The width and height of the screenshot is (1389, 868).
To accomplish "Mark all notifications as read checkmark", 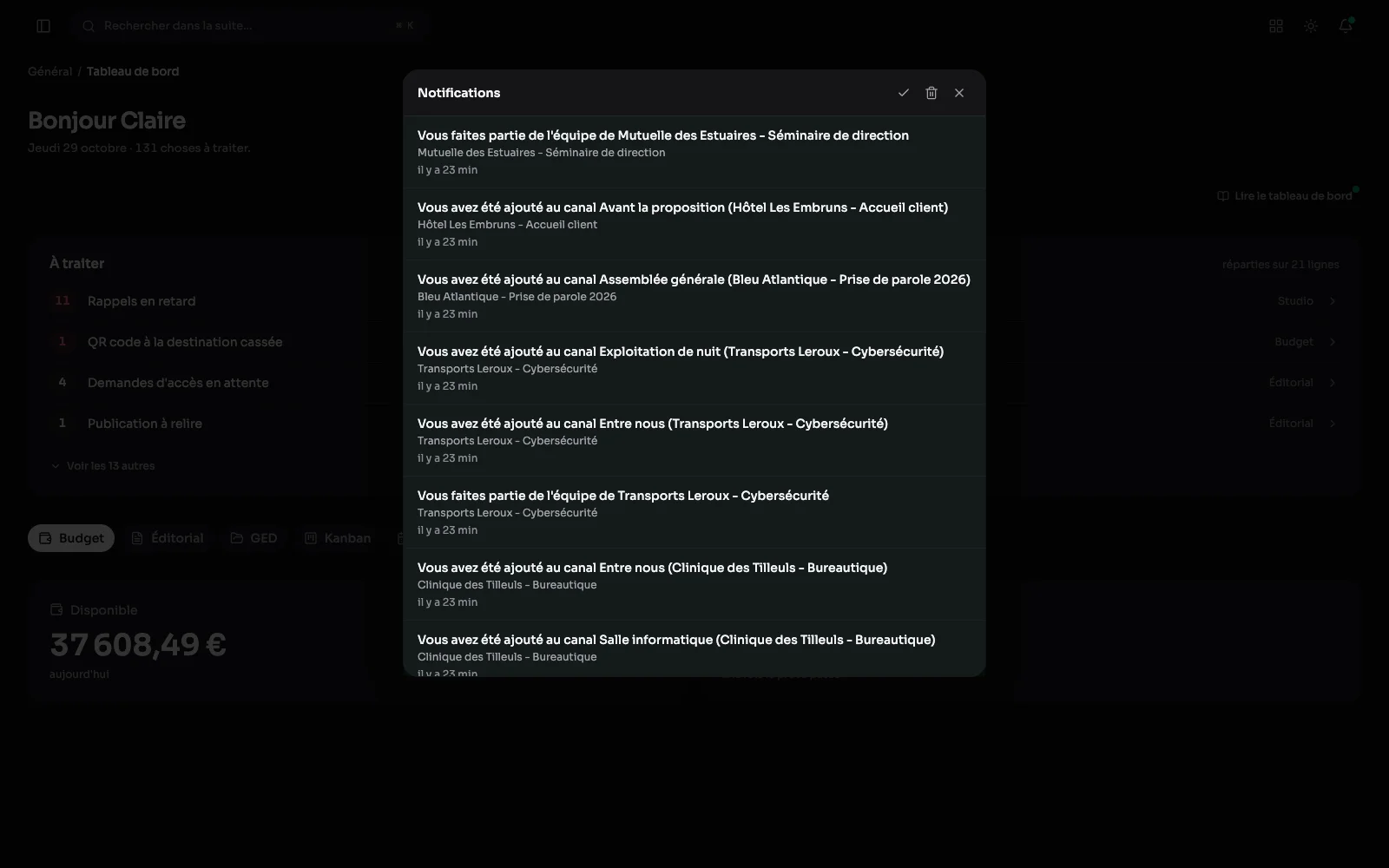I will pyautogui.click(x=904, y=93).
